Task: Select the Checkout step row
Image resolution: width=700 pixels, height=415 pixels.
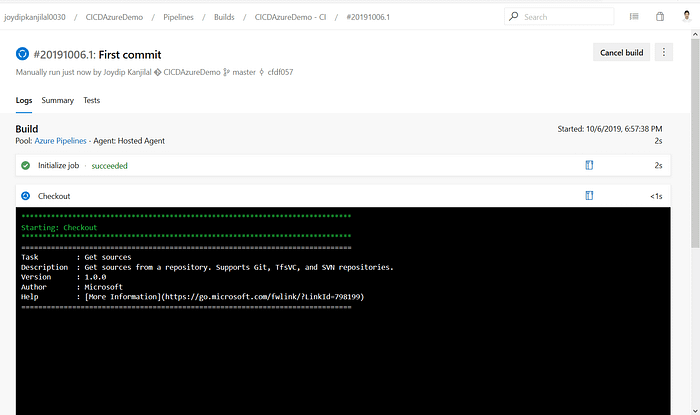Action: pos(343,196)
